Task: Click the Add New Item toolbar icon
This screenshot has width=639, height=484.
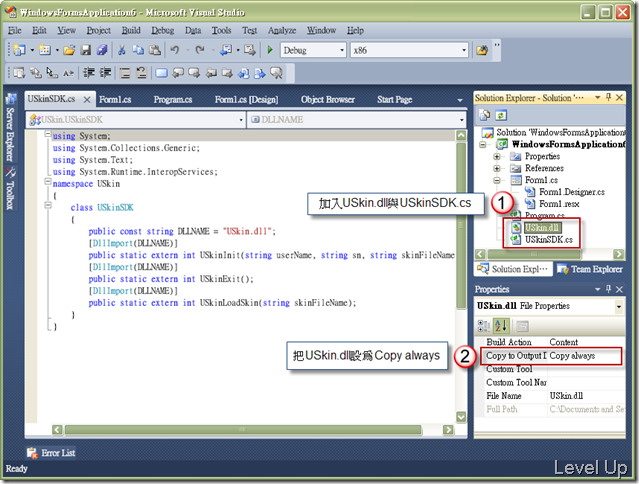Action: coord(44,50)
